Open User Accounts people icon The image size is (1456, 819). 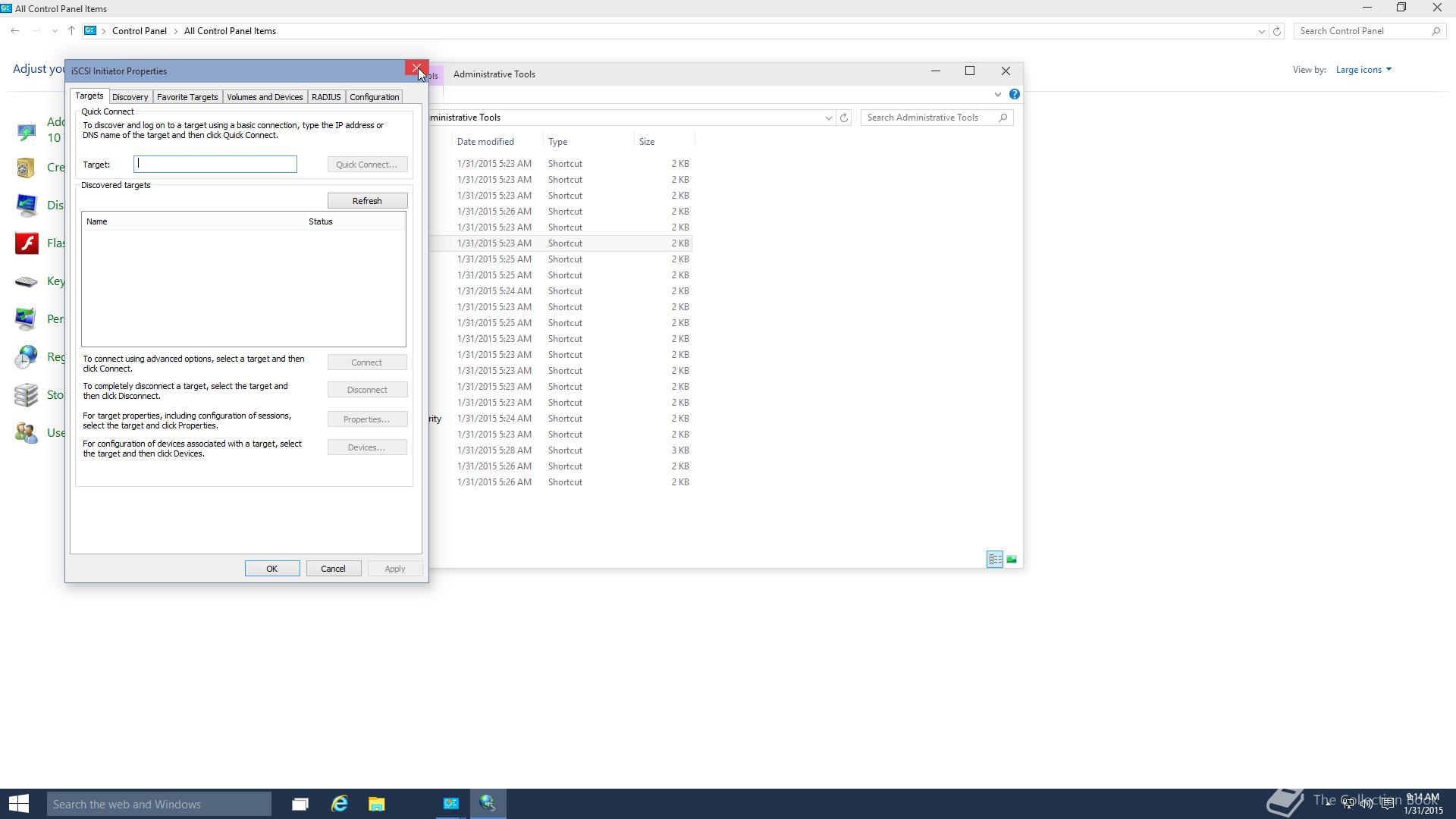click(27, 433)
